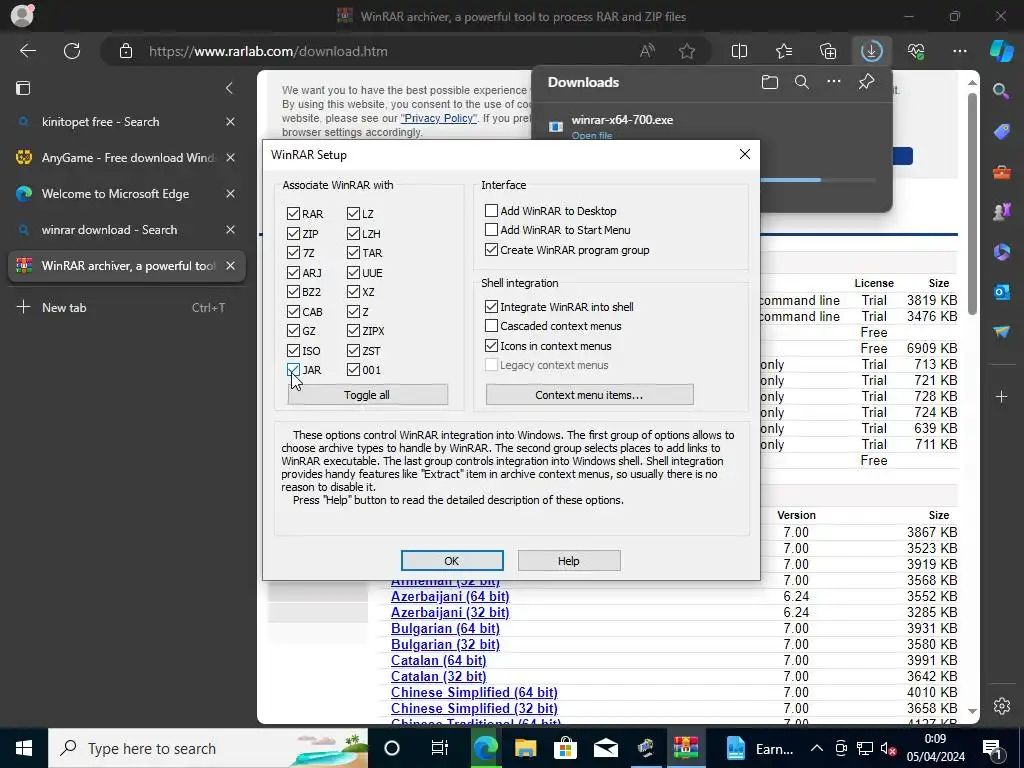The image size is (1024, 768).
Task: Open the Read aloud icon in address bar
Action: click(647, 51)
